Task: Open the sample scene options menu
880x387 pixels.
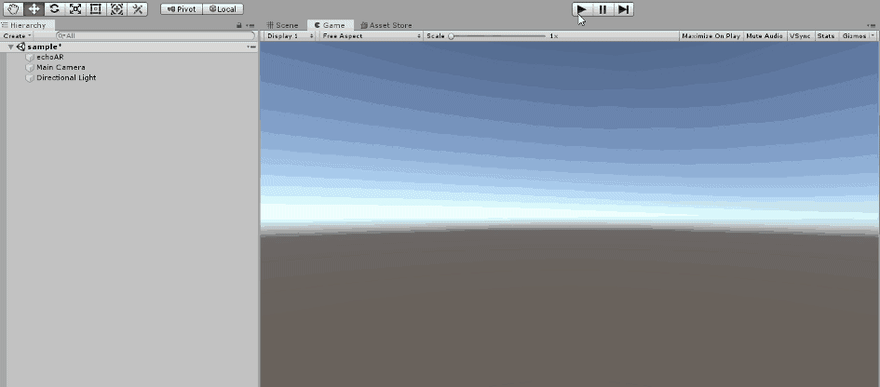Action: 251,47
